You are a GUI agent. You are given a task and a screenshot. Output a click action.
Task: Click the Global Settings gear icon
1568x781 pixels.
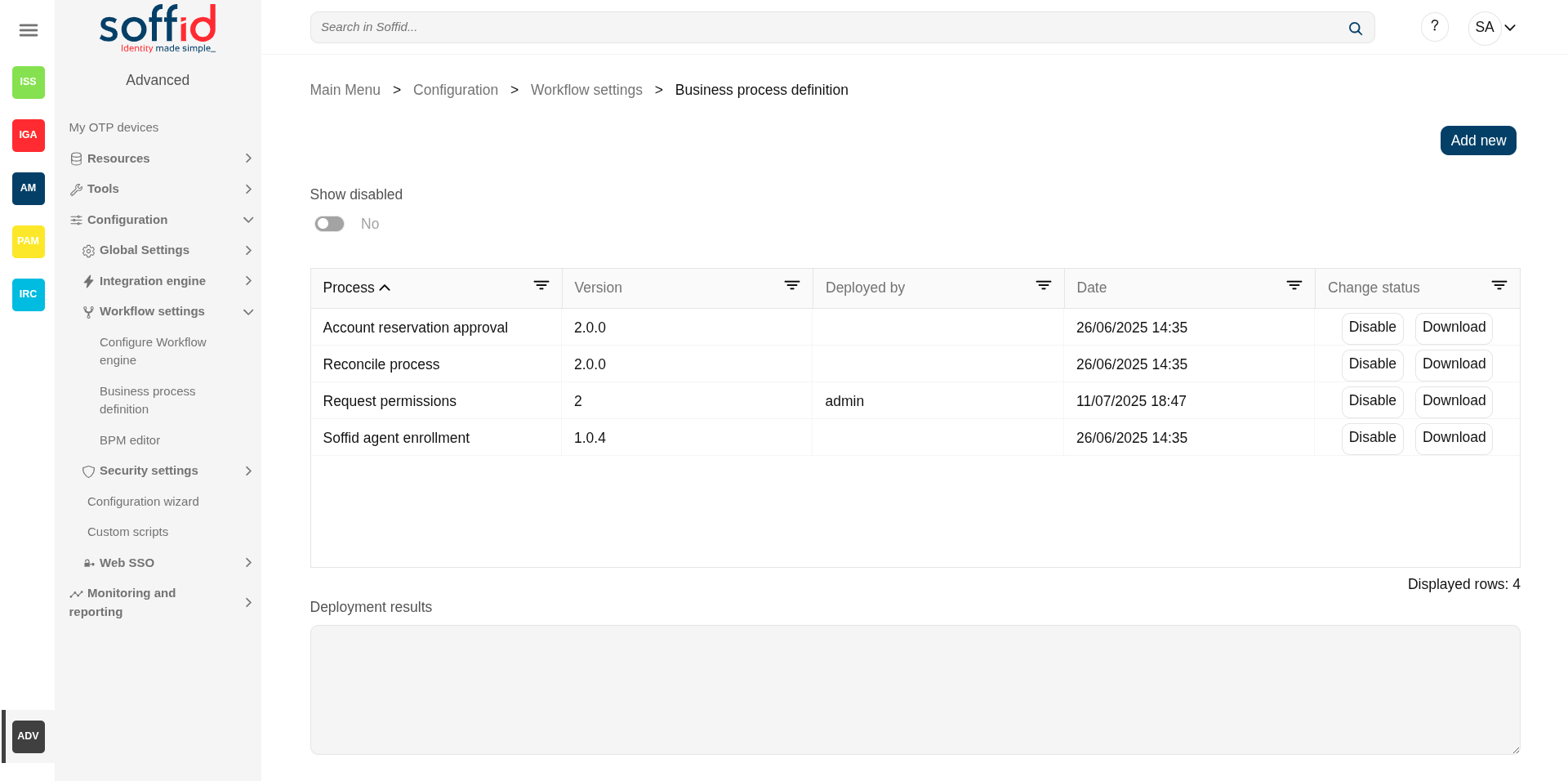coord(88,251)
